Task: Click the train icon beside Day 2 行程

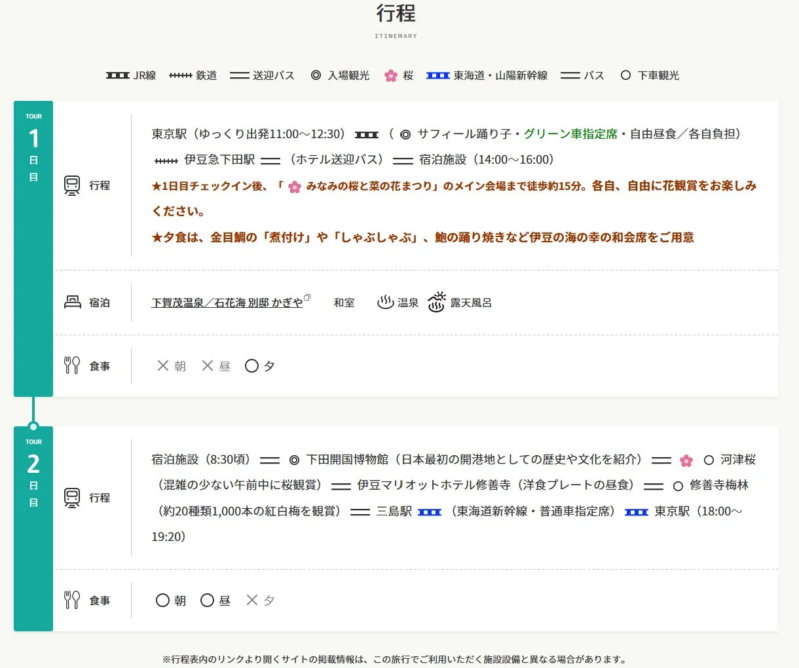Action: coord(72,497)
